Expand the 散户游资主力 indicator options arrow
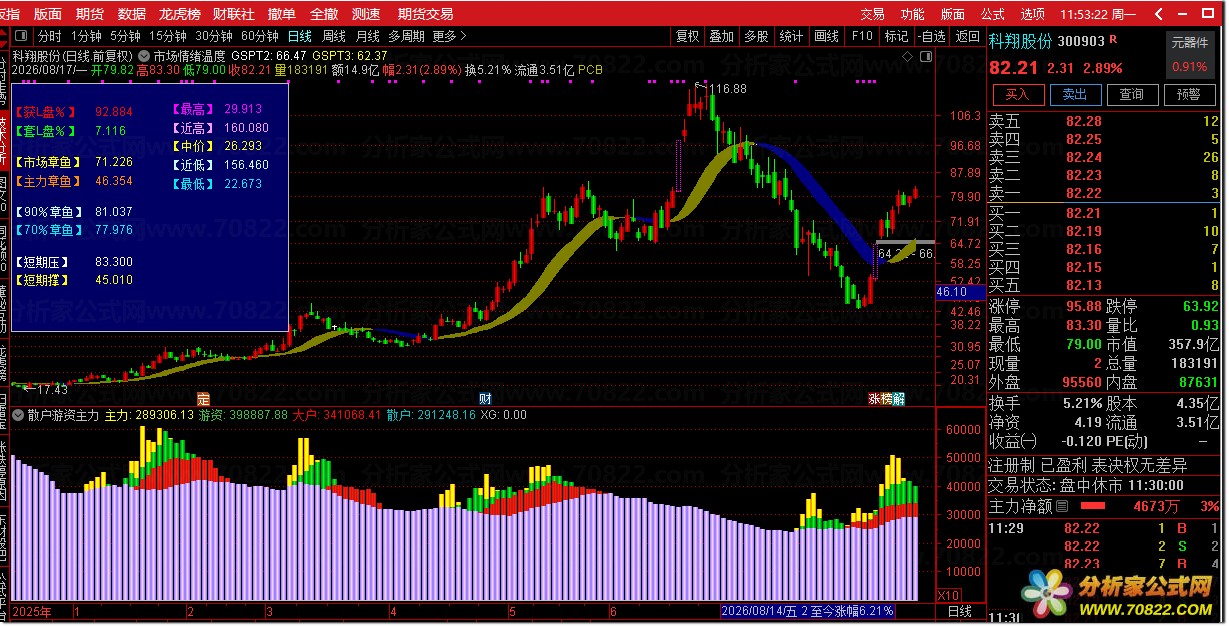 [17, 414]
